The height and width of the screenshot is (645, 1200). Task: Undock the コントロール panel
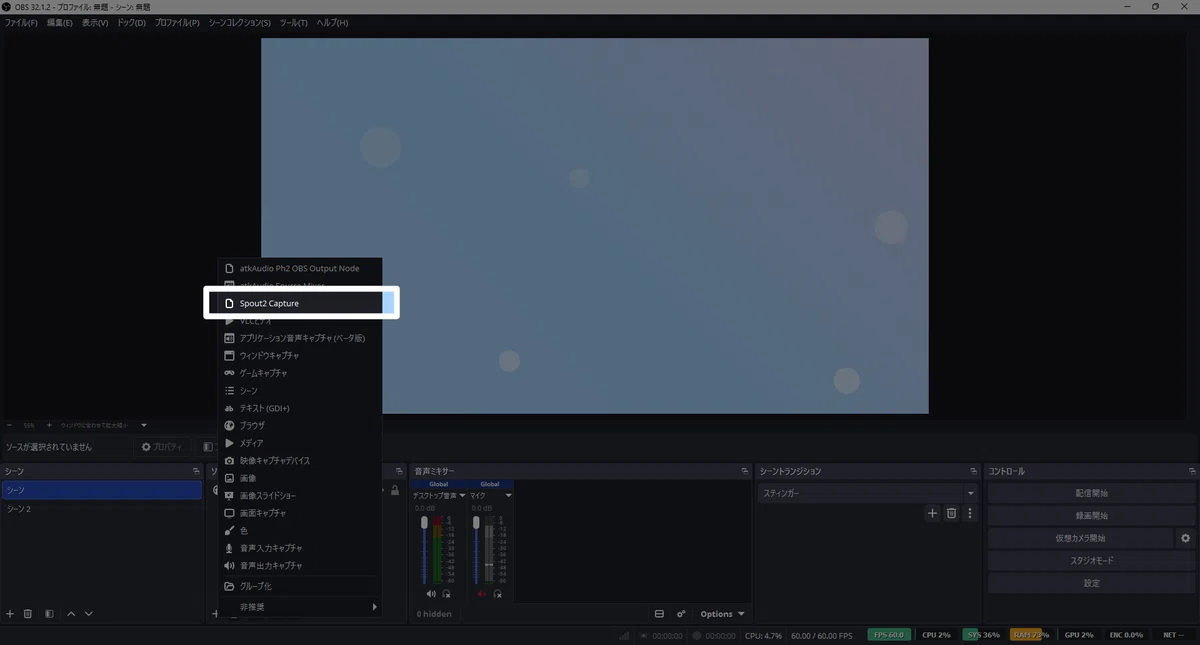click(x=1191, y=471)
